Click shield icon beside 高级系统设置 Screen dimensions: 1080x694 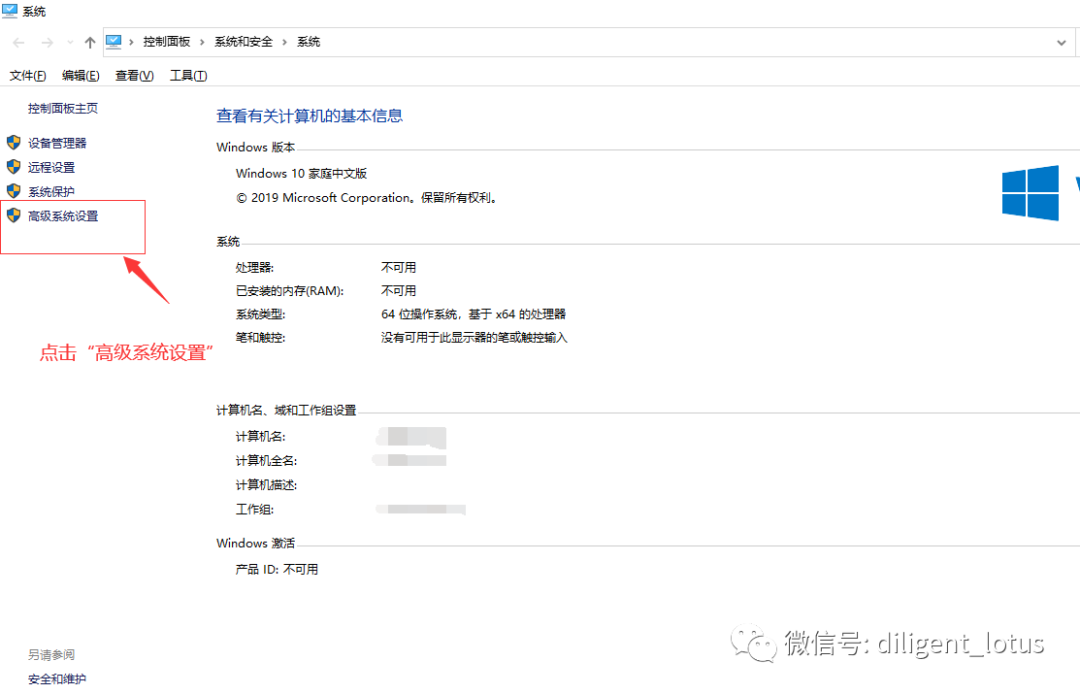[14, 215]
